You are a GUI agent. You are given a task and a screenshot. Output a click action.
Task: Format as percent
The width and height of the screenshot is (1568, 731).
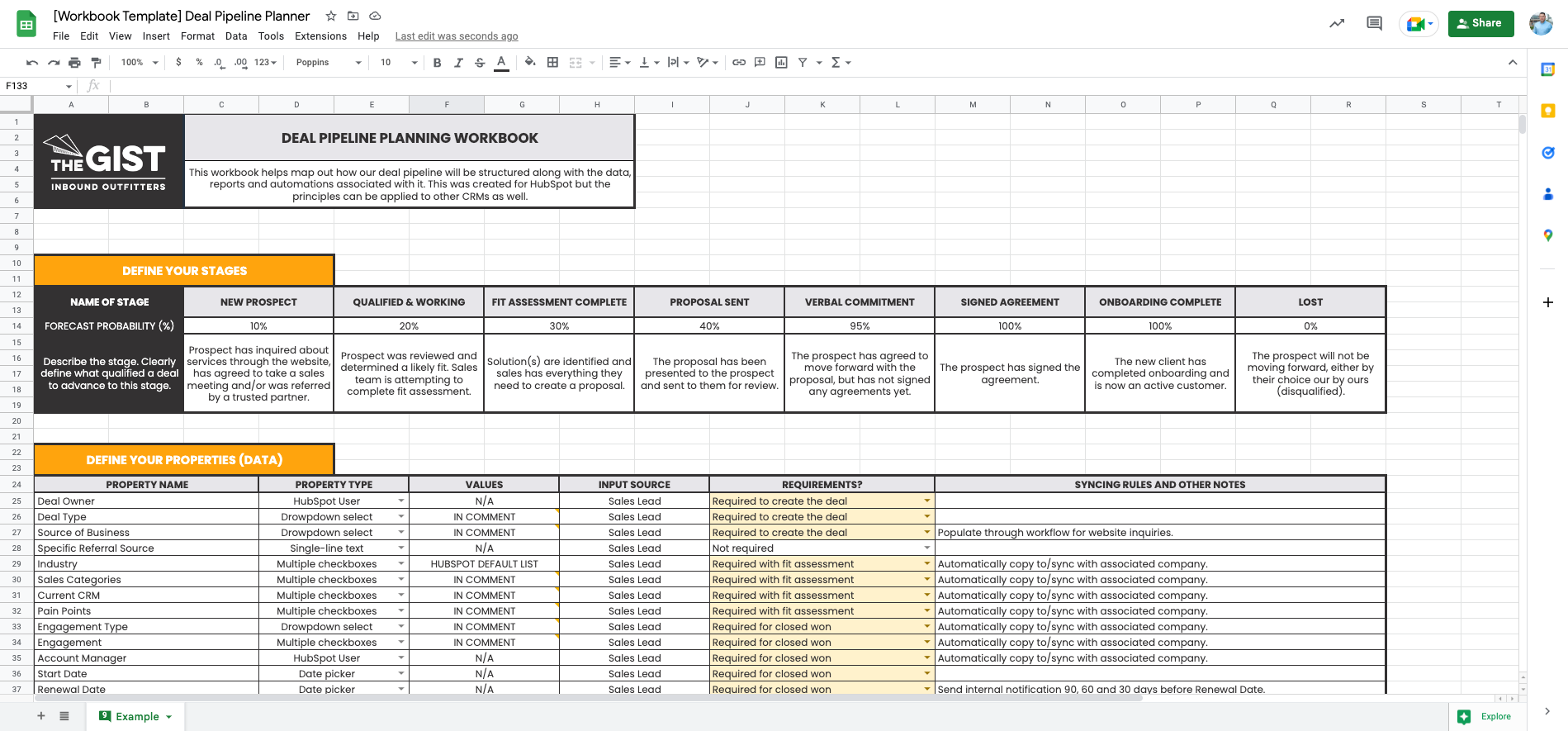(199, 63)
